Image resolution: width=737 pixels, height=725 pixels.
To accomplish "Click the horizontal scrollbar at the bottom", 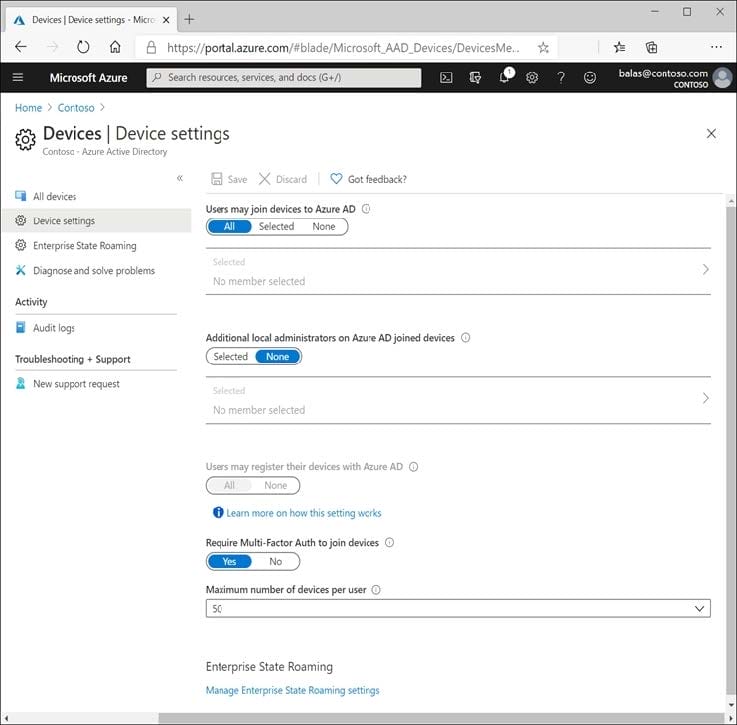I will tap(440, 718).
